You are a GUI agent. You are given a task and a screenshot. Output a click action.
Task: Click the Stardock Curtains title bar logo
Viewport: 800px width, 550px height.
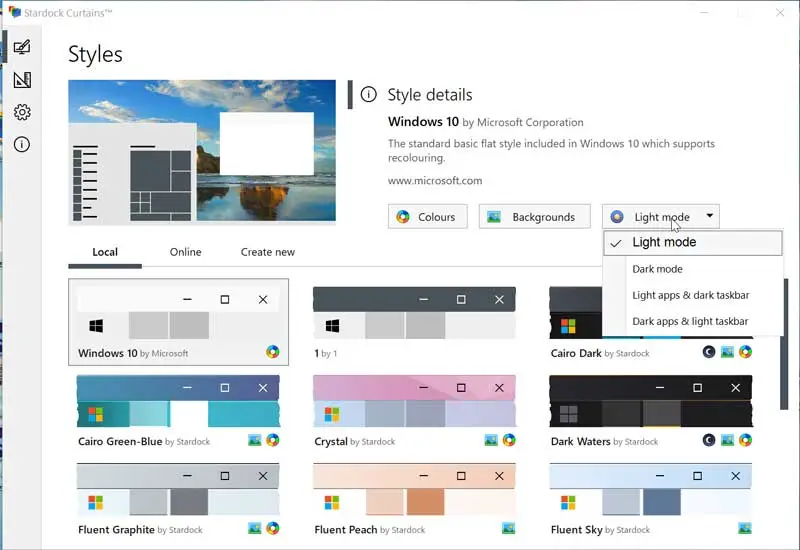coord(15,12)
